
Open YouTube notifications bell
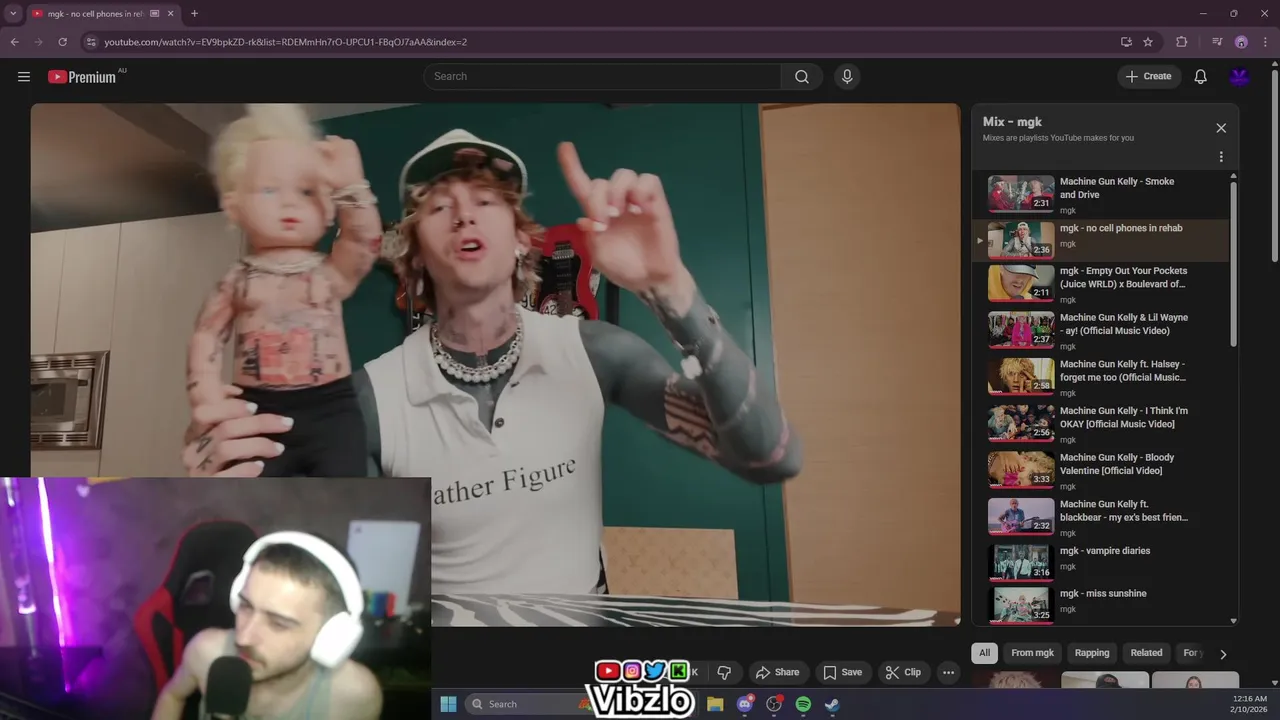[x=1201, y=76]
